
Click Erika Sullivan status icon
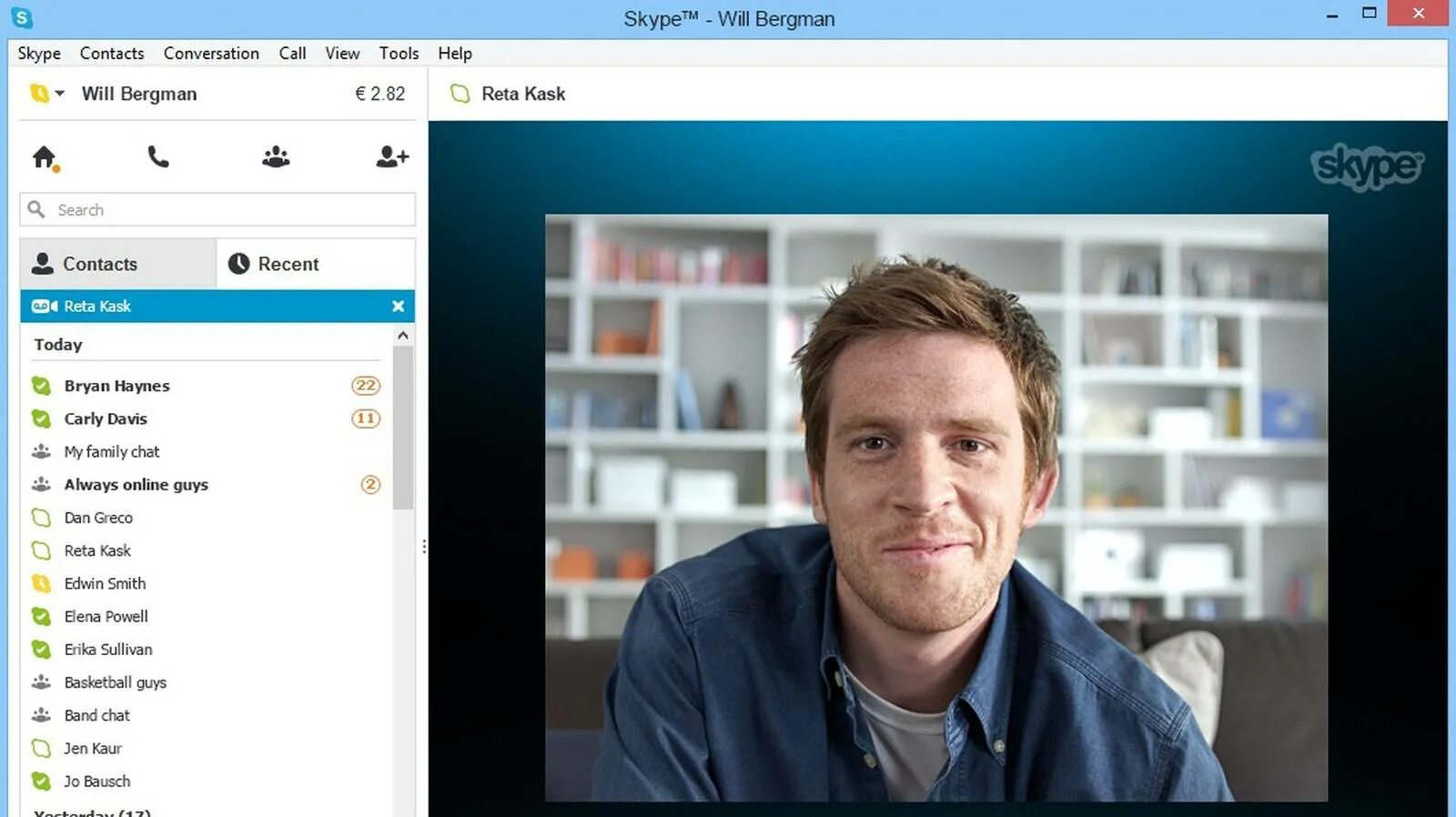pyautogui.click(x=41, y=650)
